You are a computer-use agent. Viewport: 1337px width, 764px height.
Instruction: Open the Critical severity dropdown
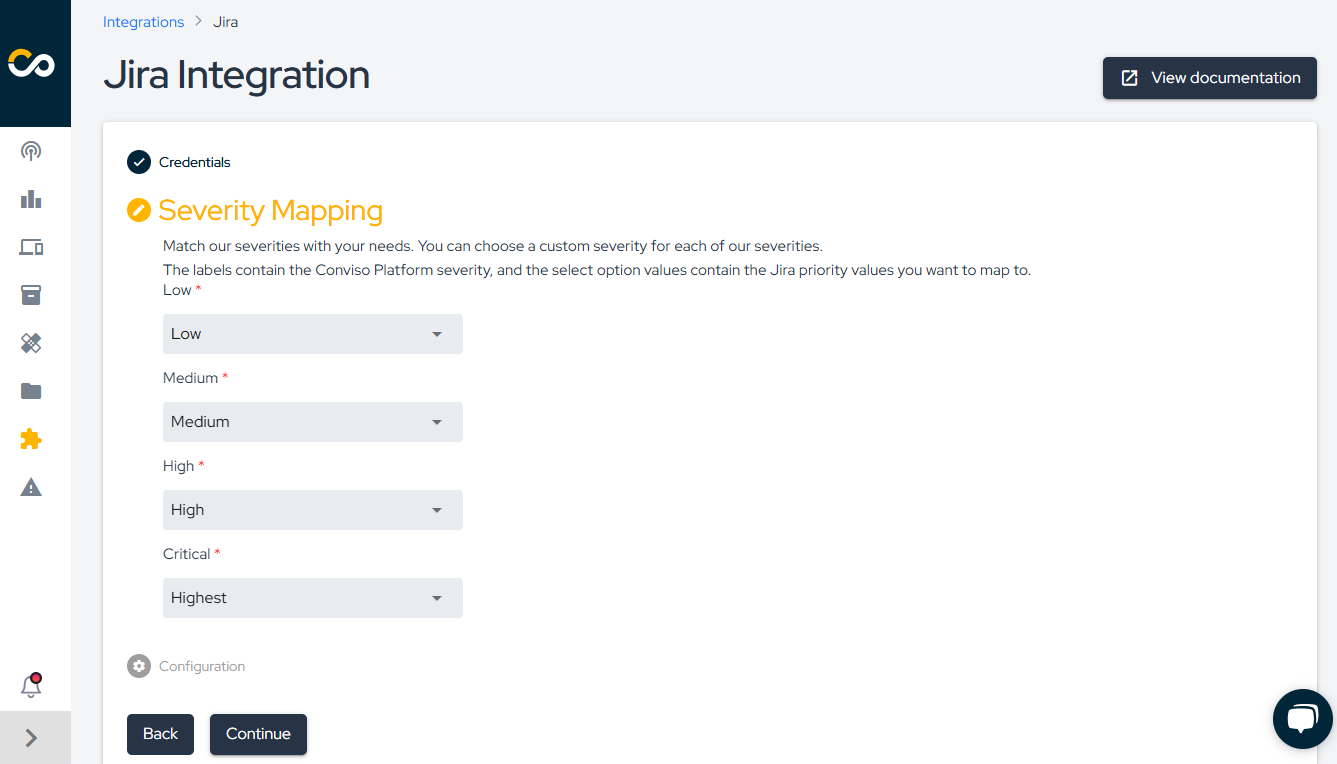313,598
